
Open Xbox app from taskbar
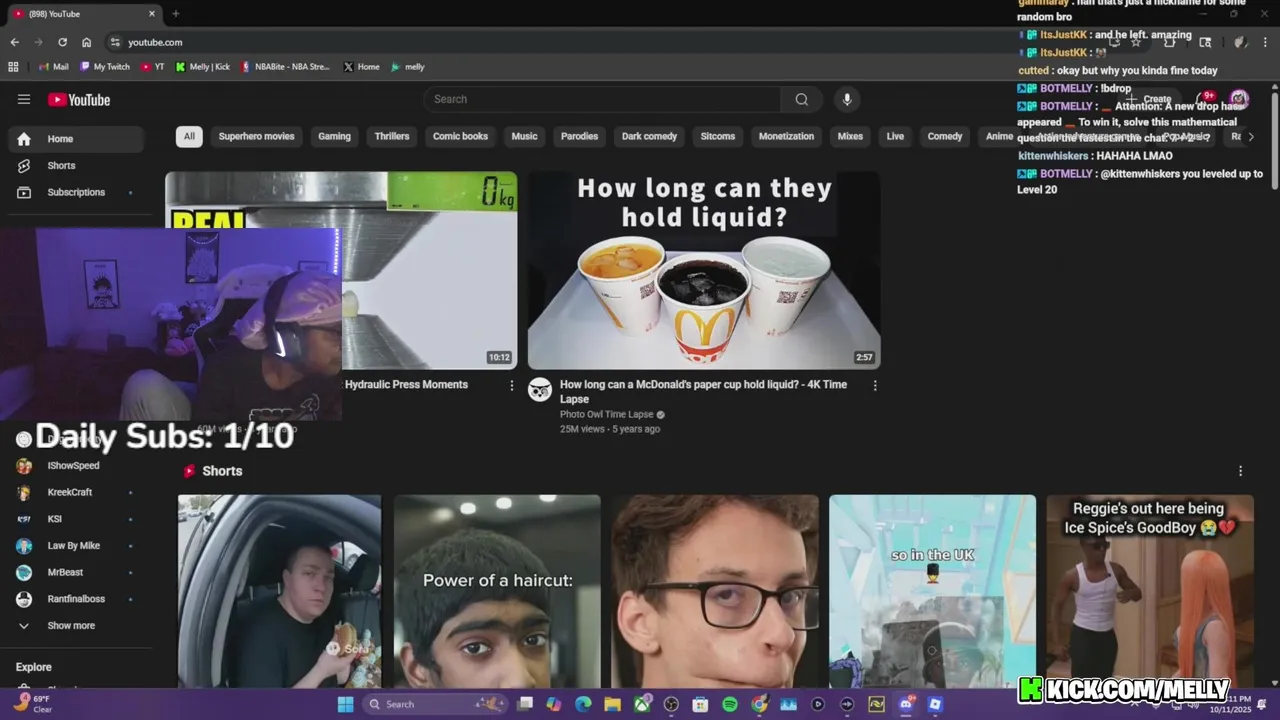[x=642, y=704]
